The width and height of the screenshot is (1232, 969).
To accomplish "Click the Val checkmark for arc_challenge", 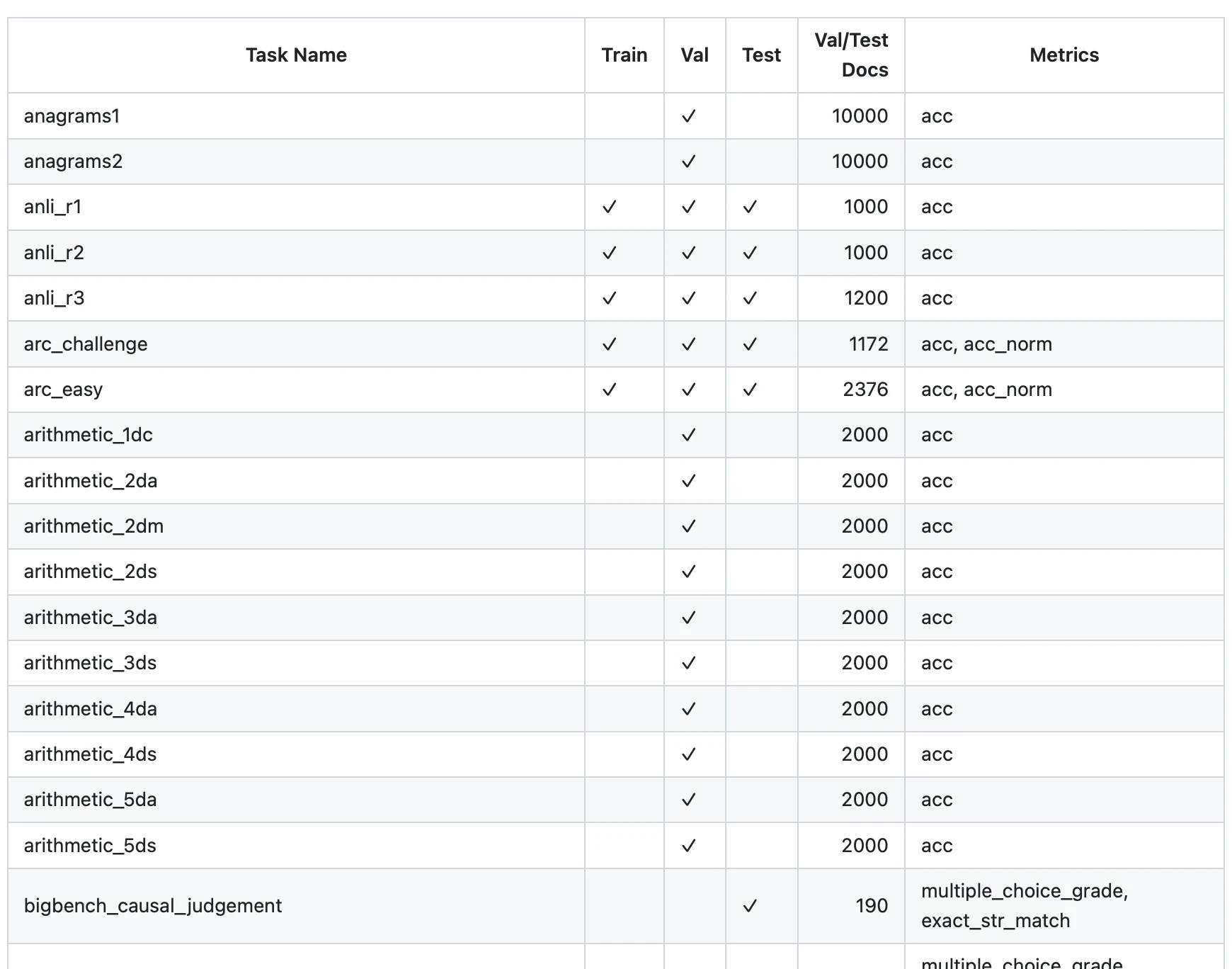I will pos(688,344).
